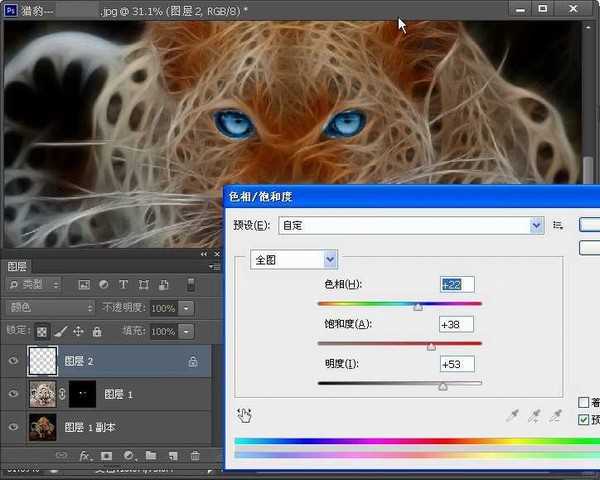Click the add layer mask icon
600x480 pixels.
[107, 456]
